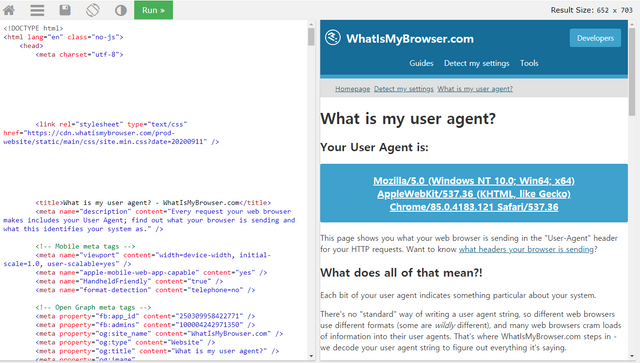The image size is (640, 363).
Task: Click the og:site_name meta line
Action: click(x=159, y=334)
